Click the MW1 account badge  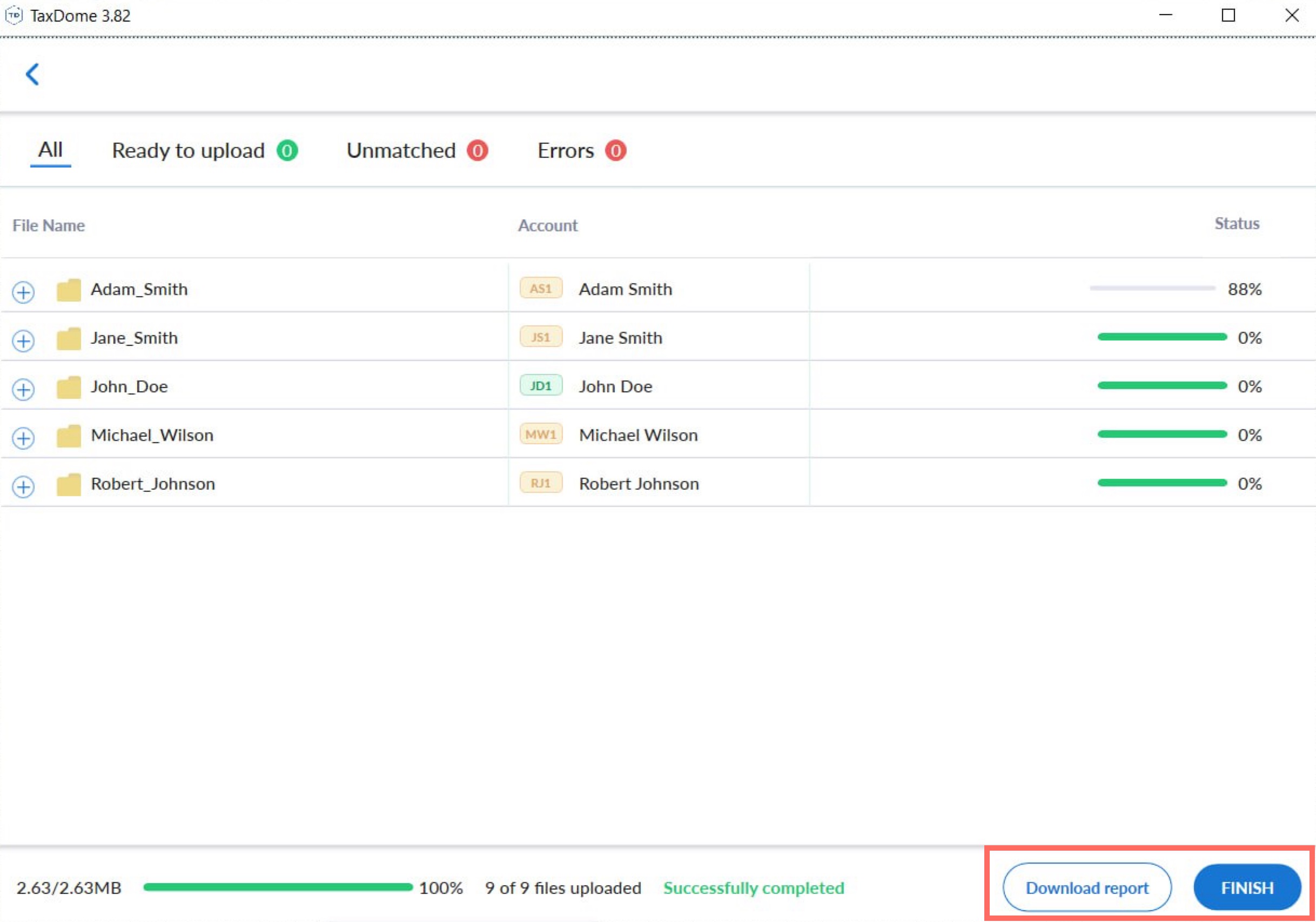(540, 435)
